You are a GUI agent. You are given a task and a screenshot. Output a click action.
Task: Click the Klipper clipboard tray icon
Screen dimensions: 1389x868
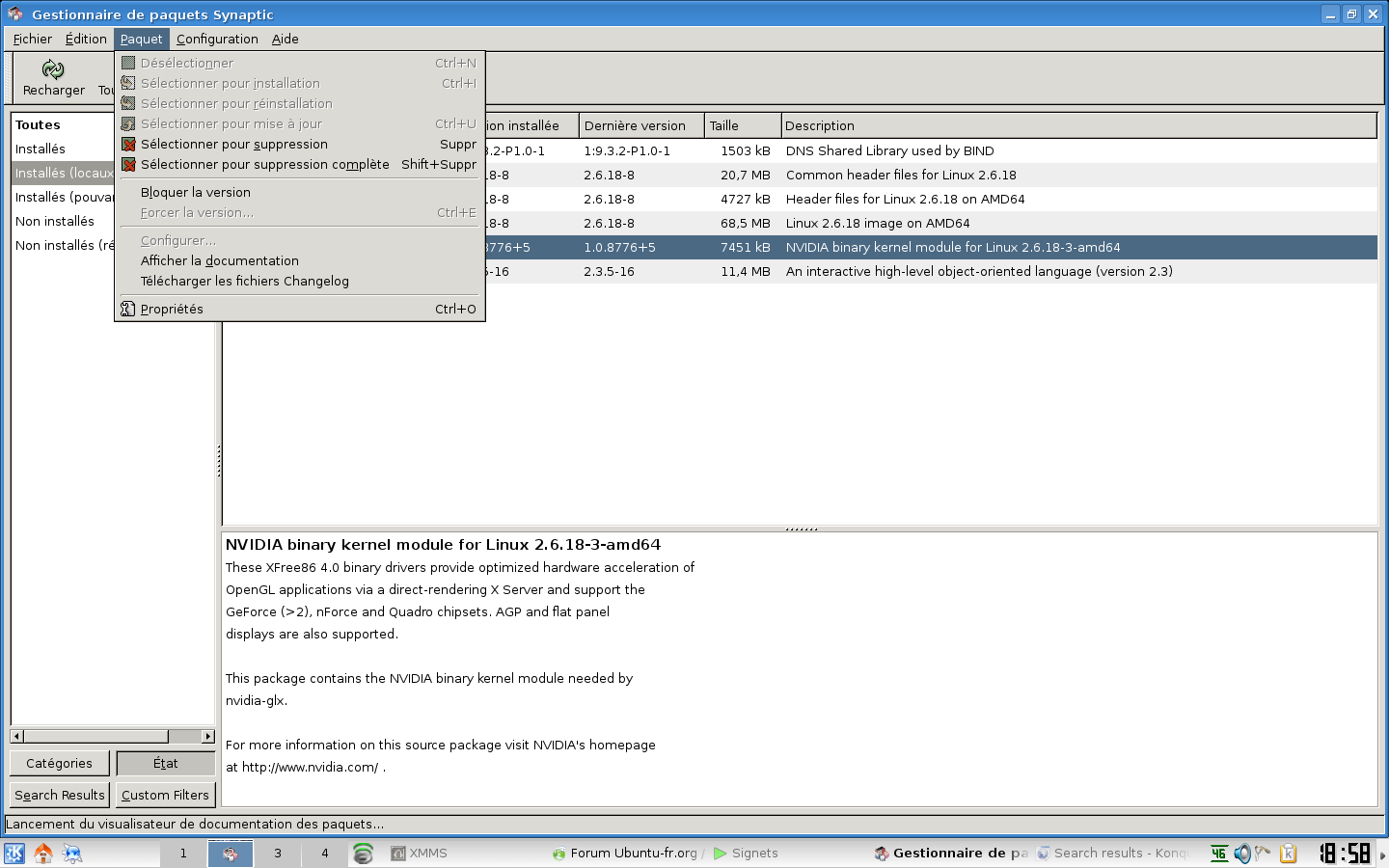[x=1288, y=854]
